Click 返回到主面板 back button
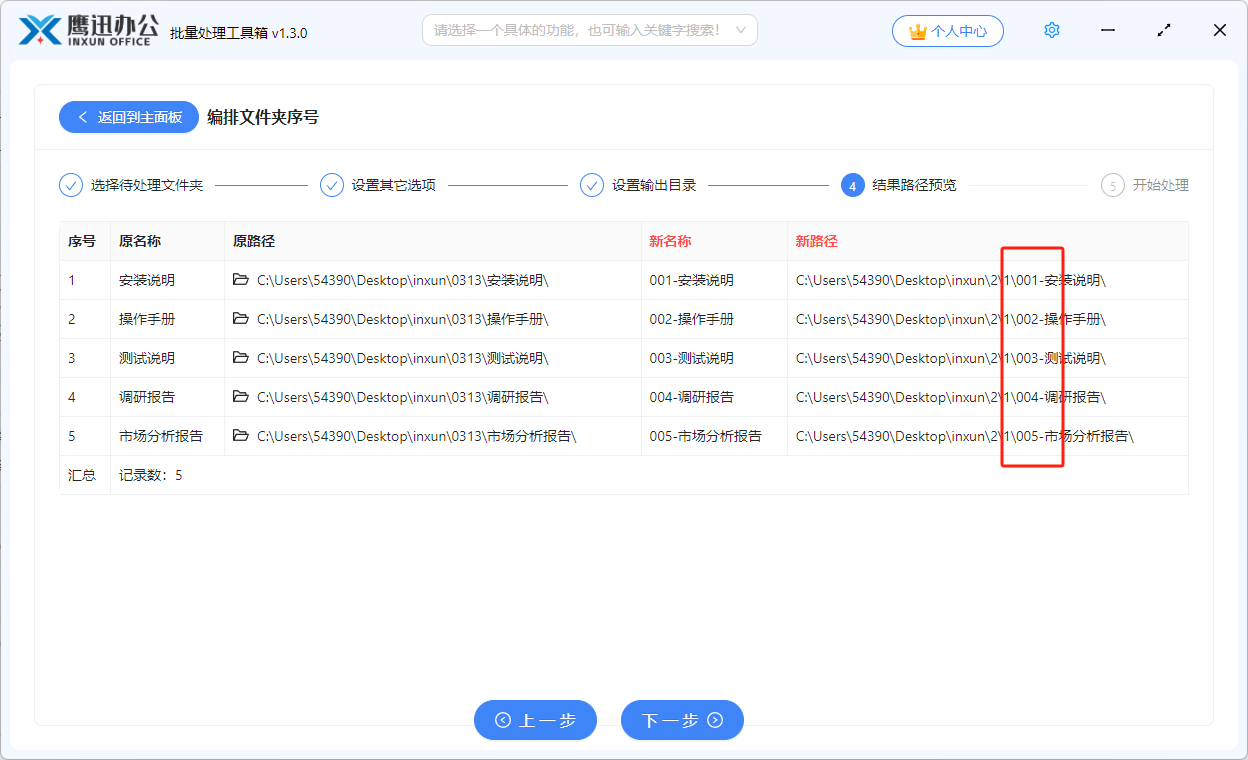Screen dimensions: 1248x760 click(x=129, y=117)
